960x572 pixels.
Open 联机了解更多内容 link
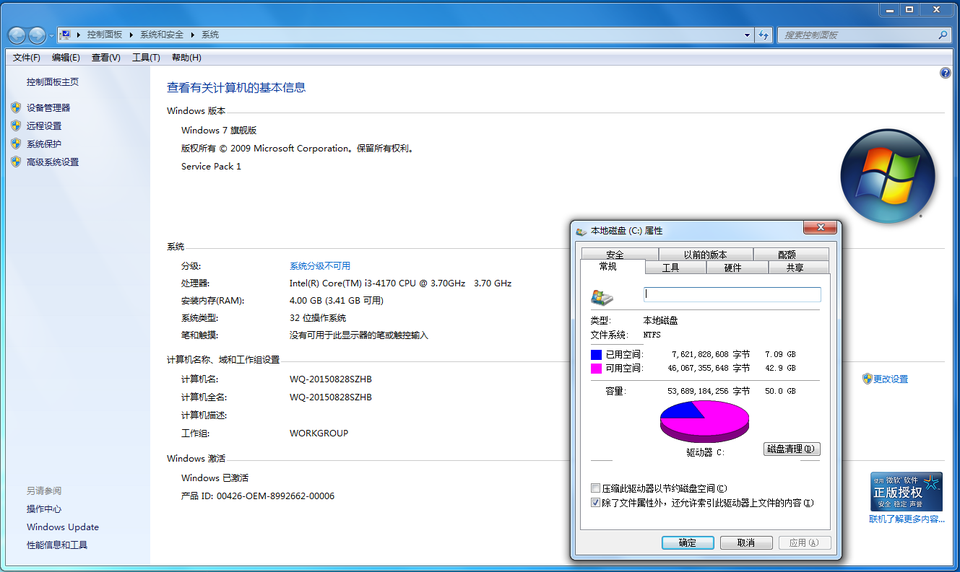[906, 519]
